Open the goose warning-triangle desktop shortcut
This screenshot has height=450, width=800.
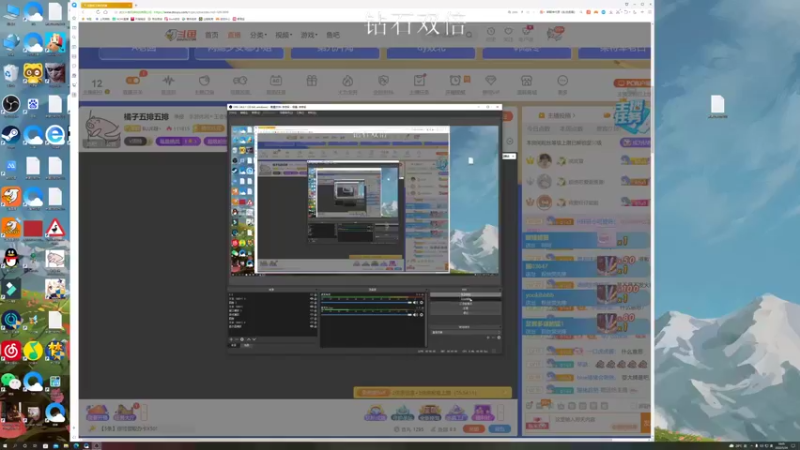tap(55, 228)
